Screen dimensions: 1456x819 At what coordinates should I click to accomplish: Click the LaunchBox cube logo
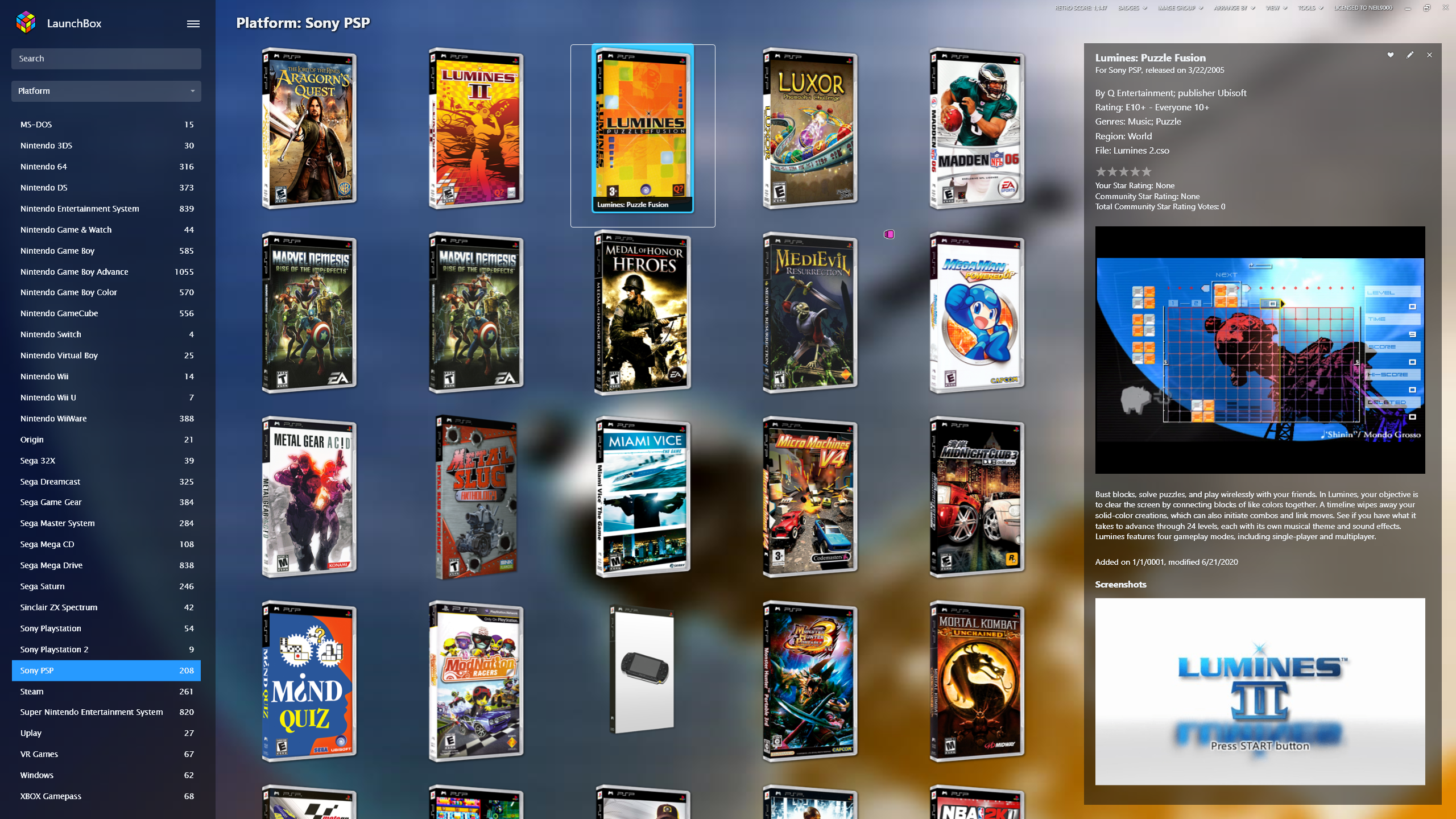(x=26, y=23)
